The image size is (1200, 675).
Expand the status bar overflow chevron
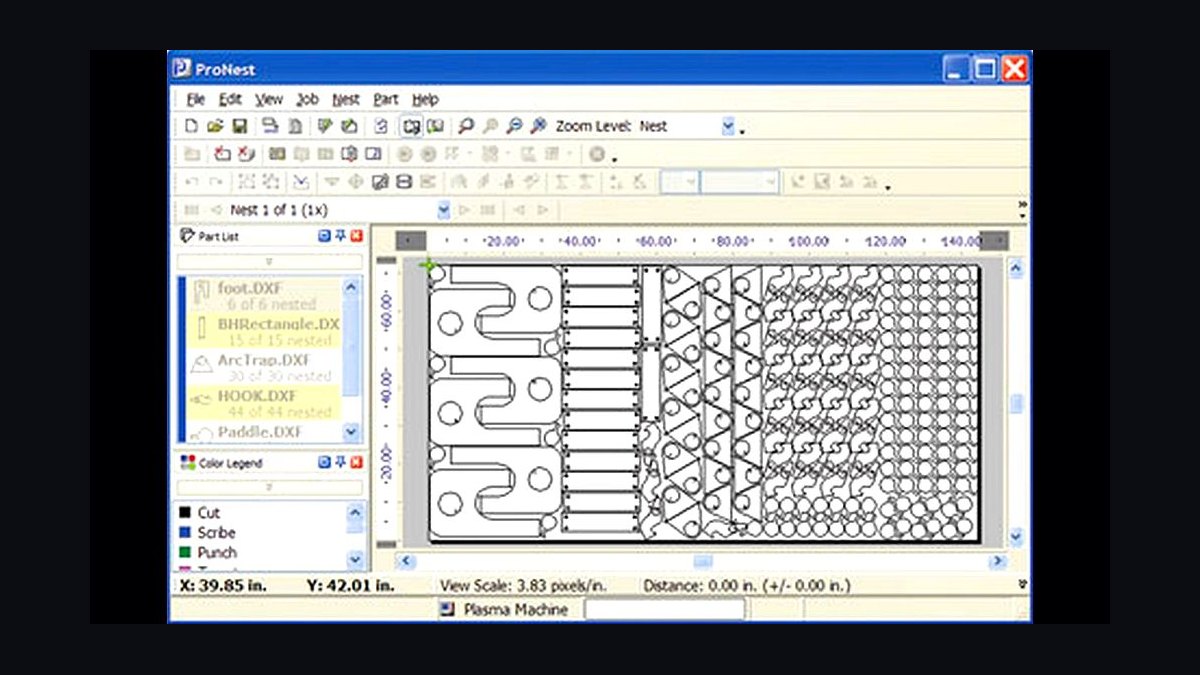click(x=1022, y=584)
